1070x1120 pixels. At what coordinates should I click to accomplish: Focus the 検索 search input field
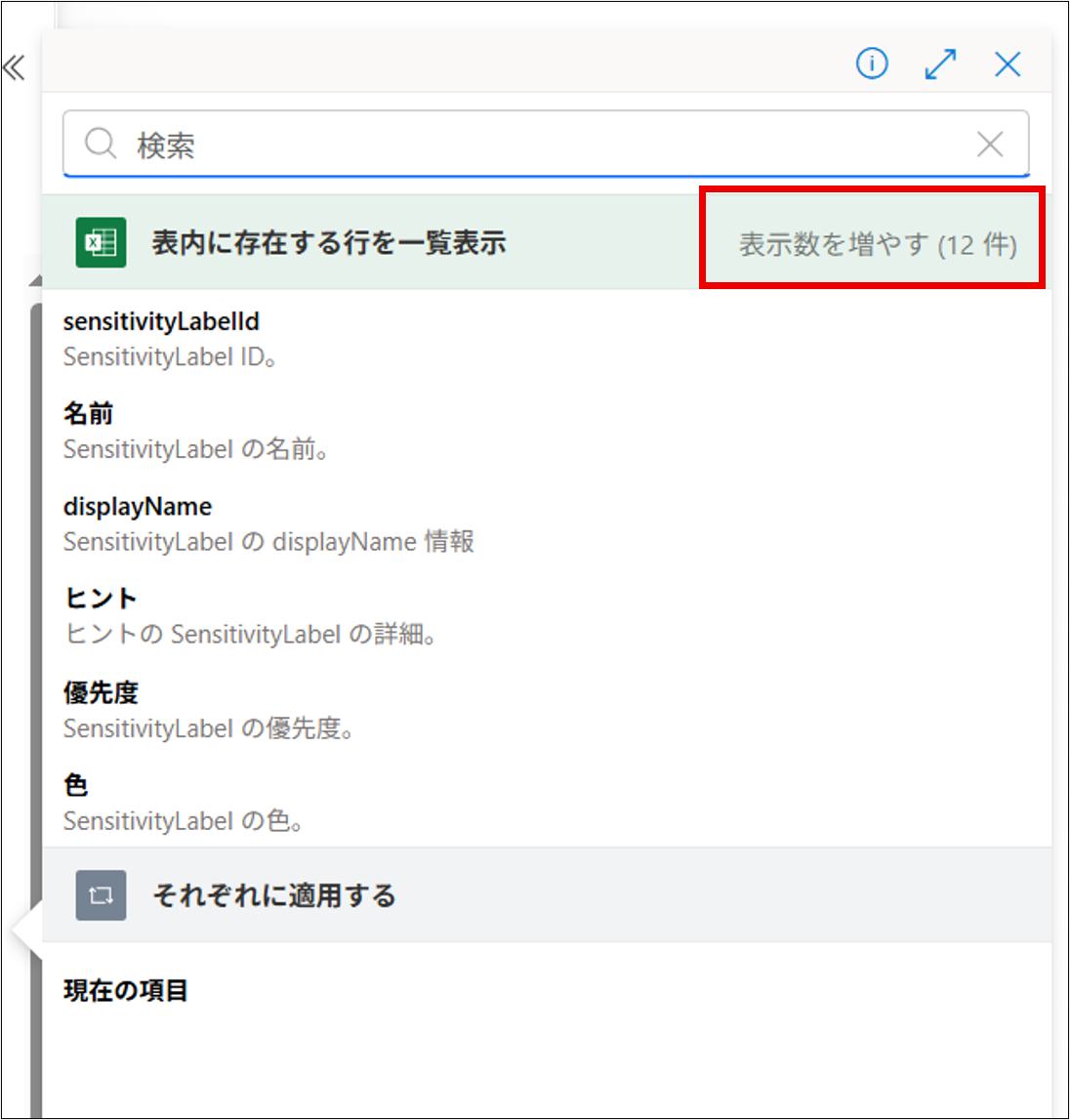537,145
